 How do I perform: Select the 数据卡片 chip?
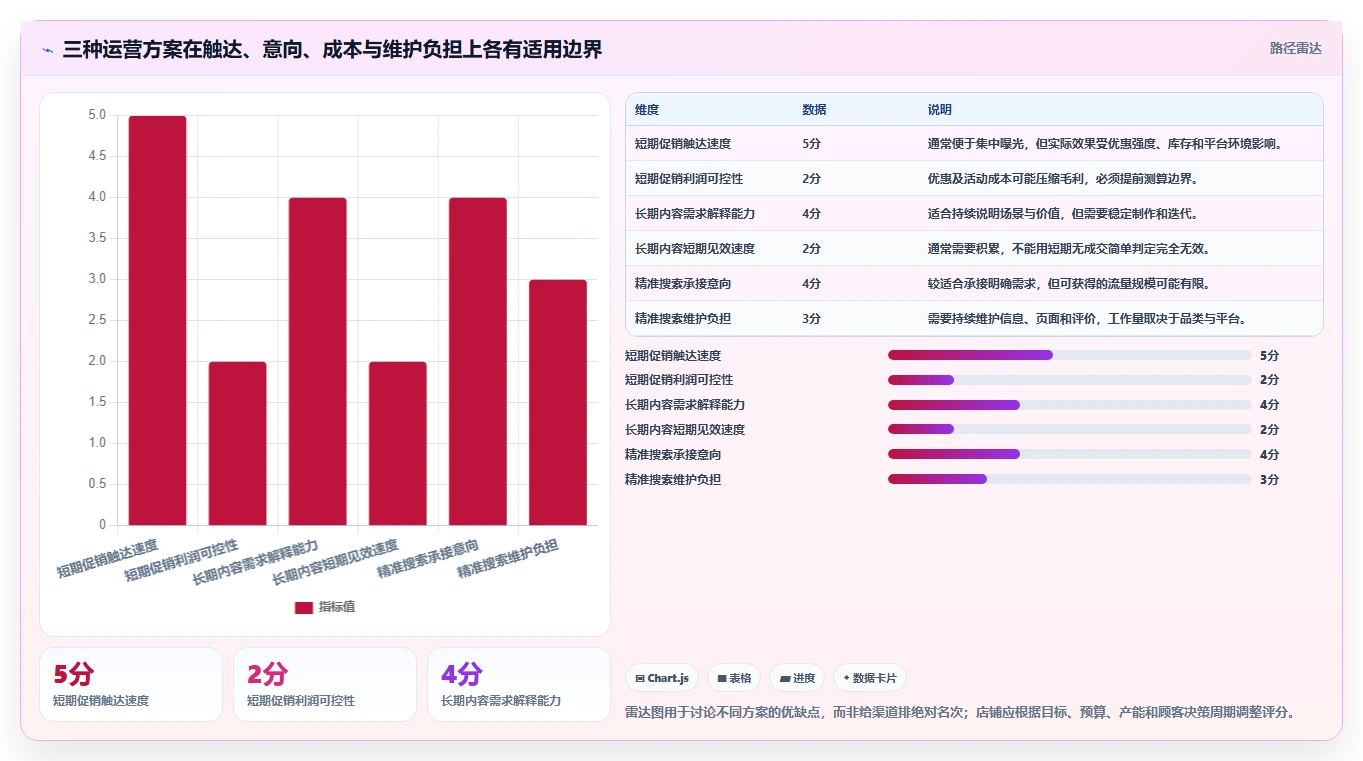pyautogui.click(x=870, y=678)
